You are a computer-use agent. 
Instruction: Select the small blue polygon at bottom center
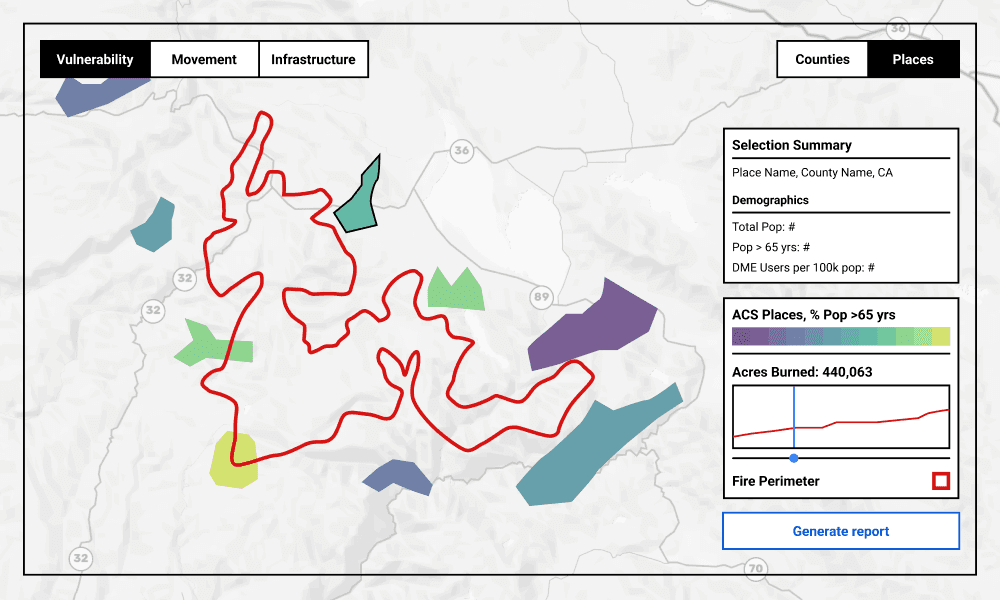pyautogui.click(x=397, y=477)
